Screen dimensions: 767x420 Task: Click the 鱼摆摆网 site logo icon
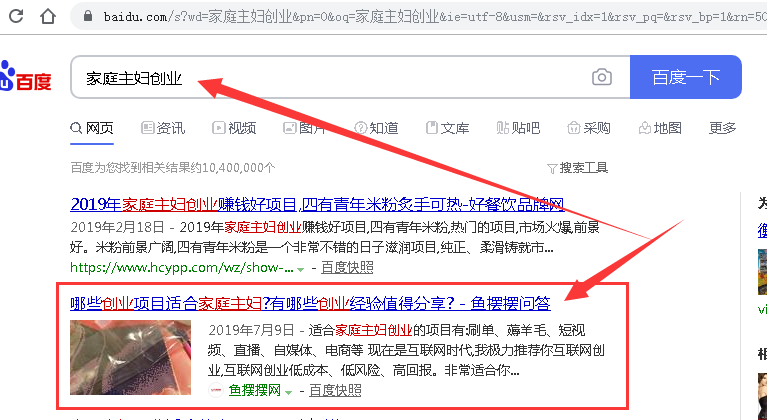click(216, 390)
